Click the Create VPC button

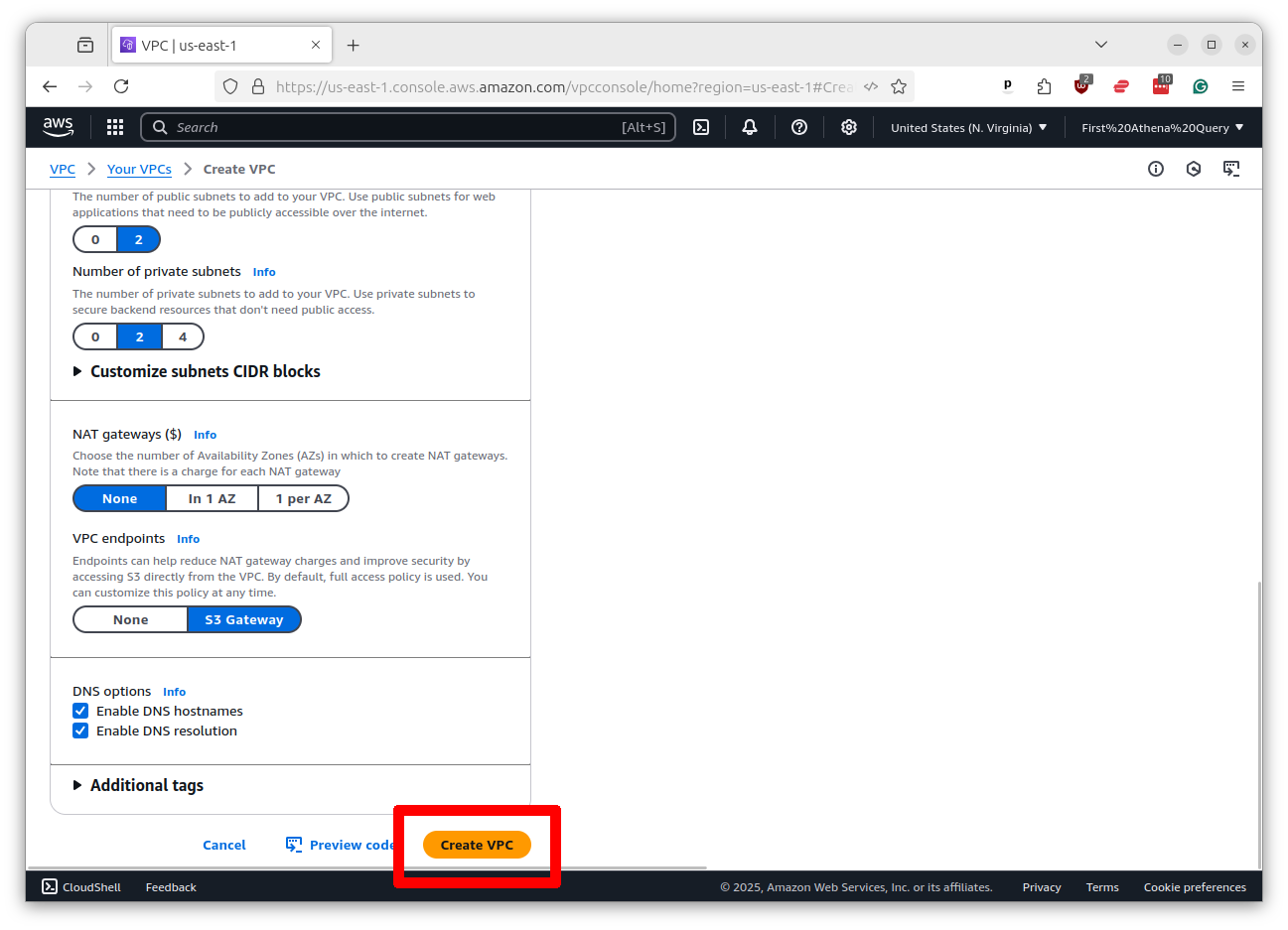477,845
